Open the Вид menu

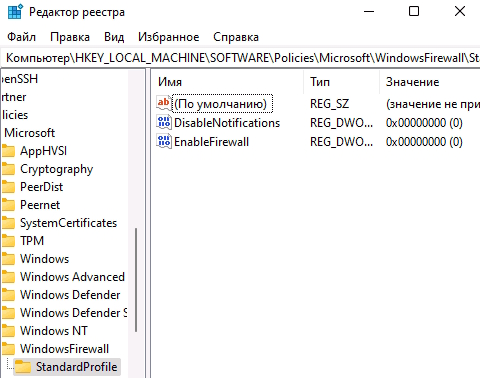tap(114, 37)
